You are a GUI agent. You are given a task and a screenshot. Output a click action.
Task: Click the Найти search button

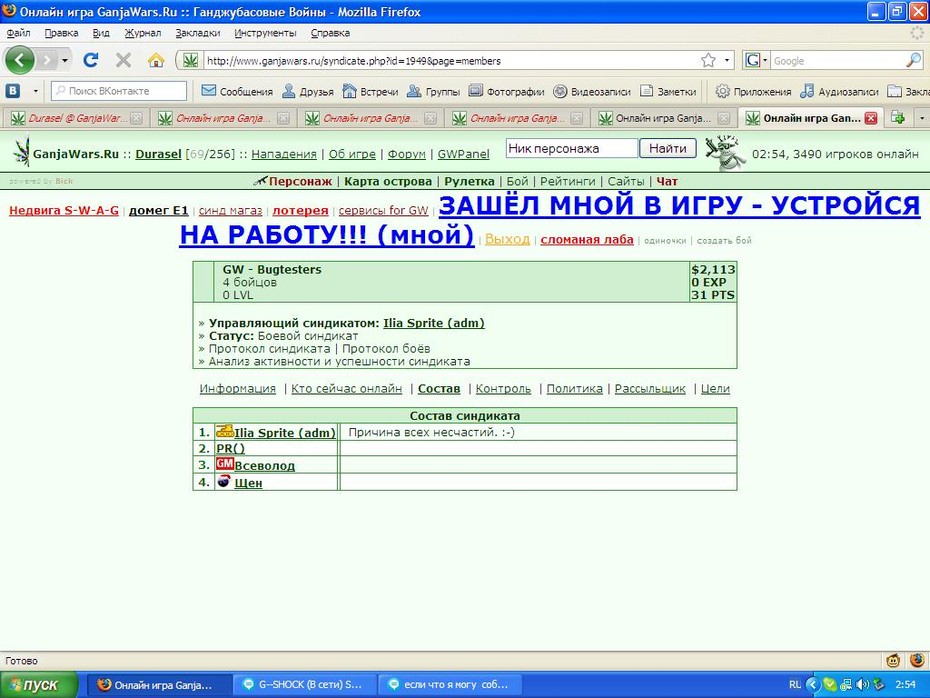(667, 148)
